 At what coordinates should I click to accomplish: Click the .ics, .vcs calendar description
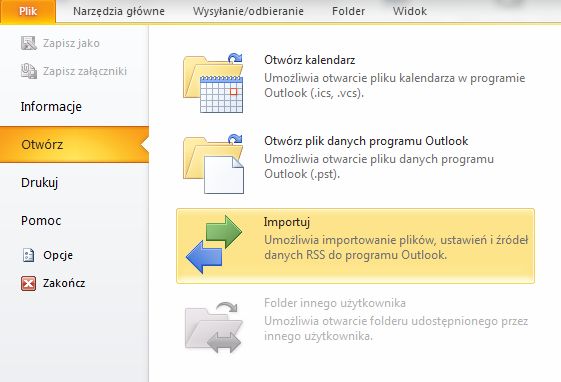(x=395, y=85)
